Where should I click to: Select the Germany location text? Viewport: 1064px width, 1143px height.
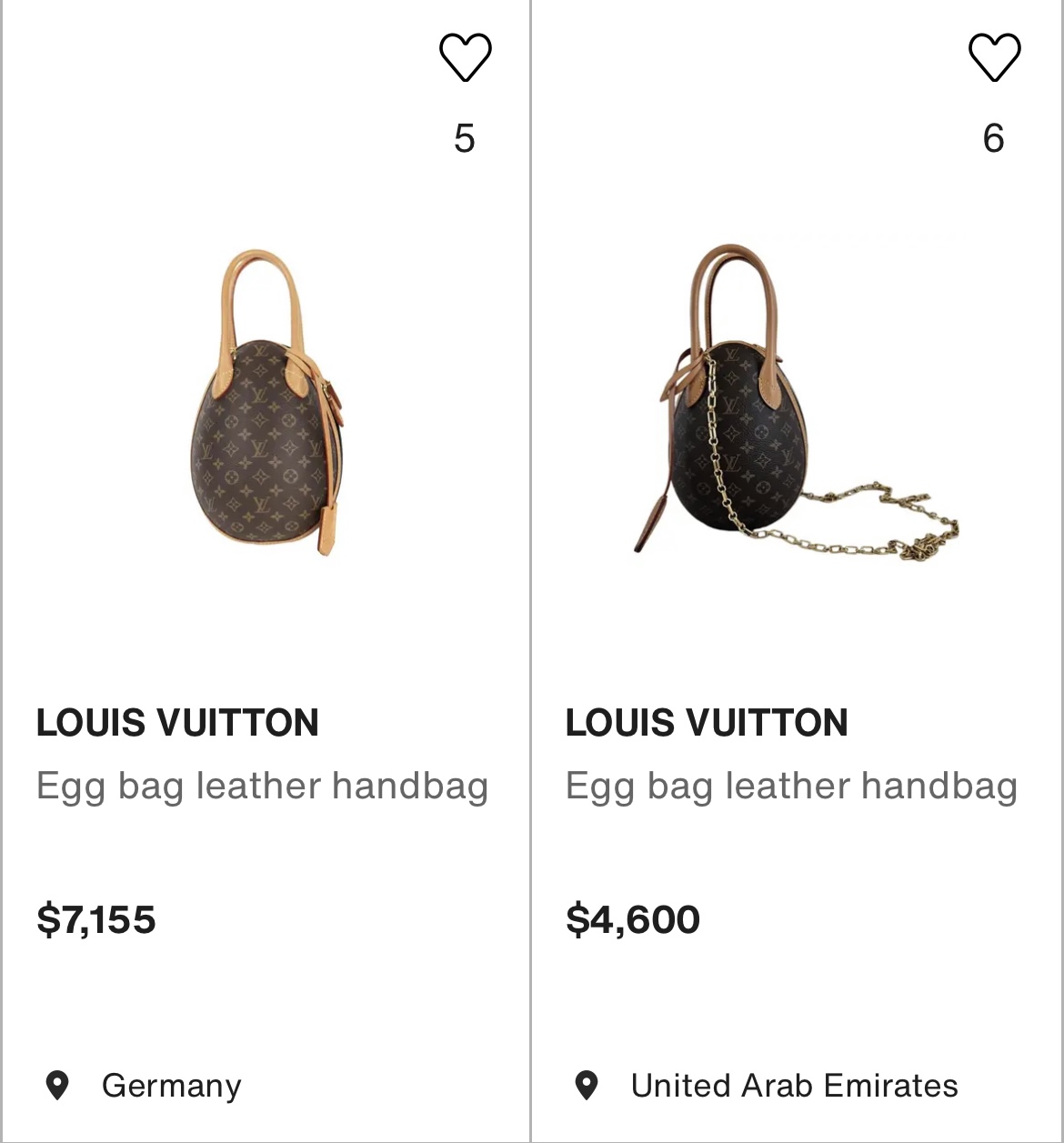coord(172,1086)
